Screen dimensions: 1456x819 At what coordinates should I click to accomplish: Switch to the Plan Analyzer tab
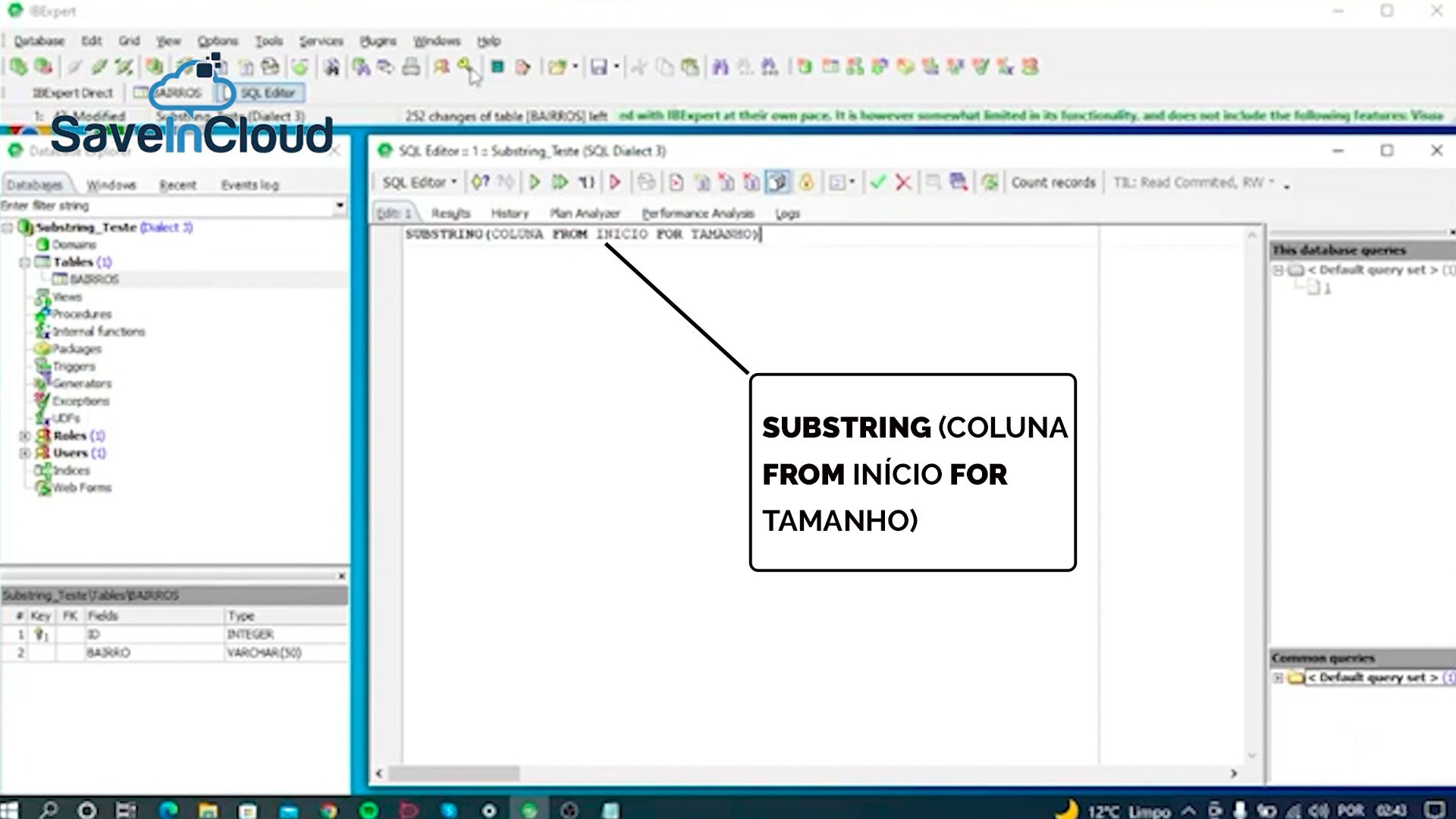(585, 213)
